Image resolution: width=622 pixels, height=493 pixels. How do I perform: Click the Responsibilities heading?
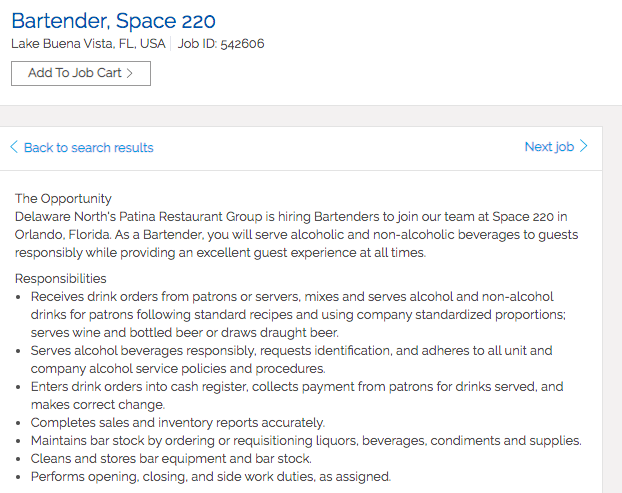(60, 278)
